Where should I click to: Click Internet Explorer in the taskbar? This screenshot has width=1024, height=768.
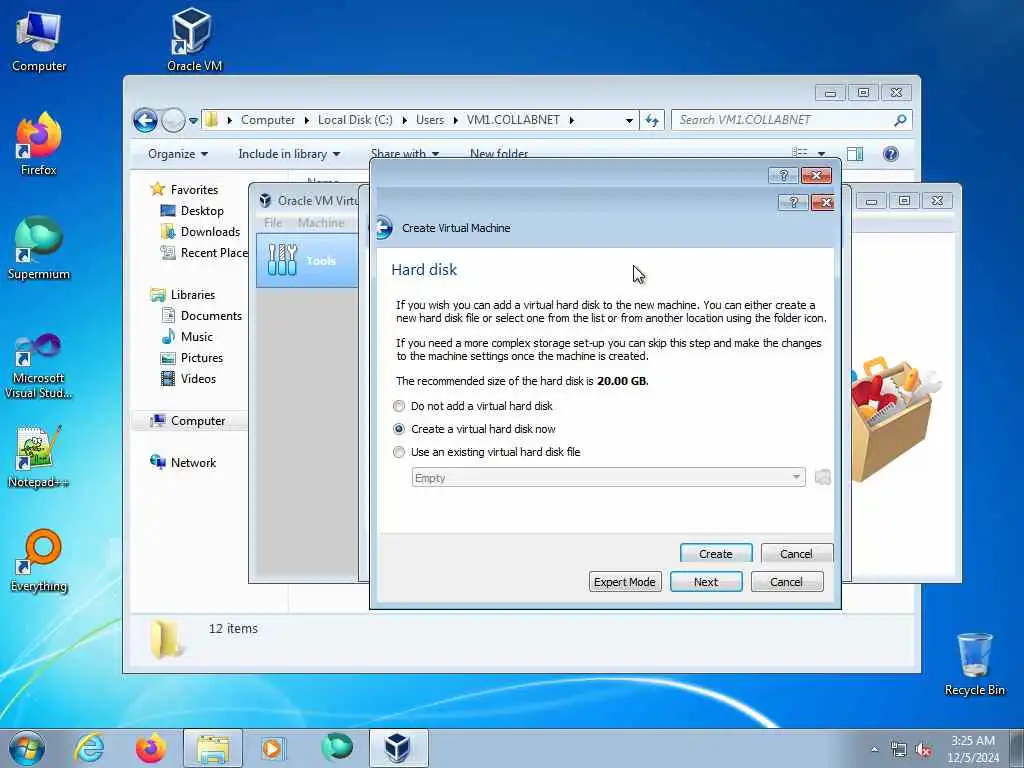[x=89, y=748]
